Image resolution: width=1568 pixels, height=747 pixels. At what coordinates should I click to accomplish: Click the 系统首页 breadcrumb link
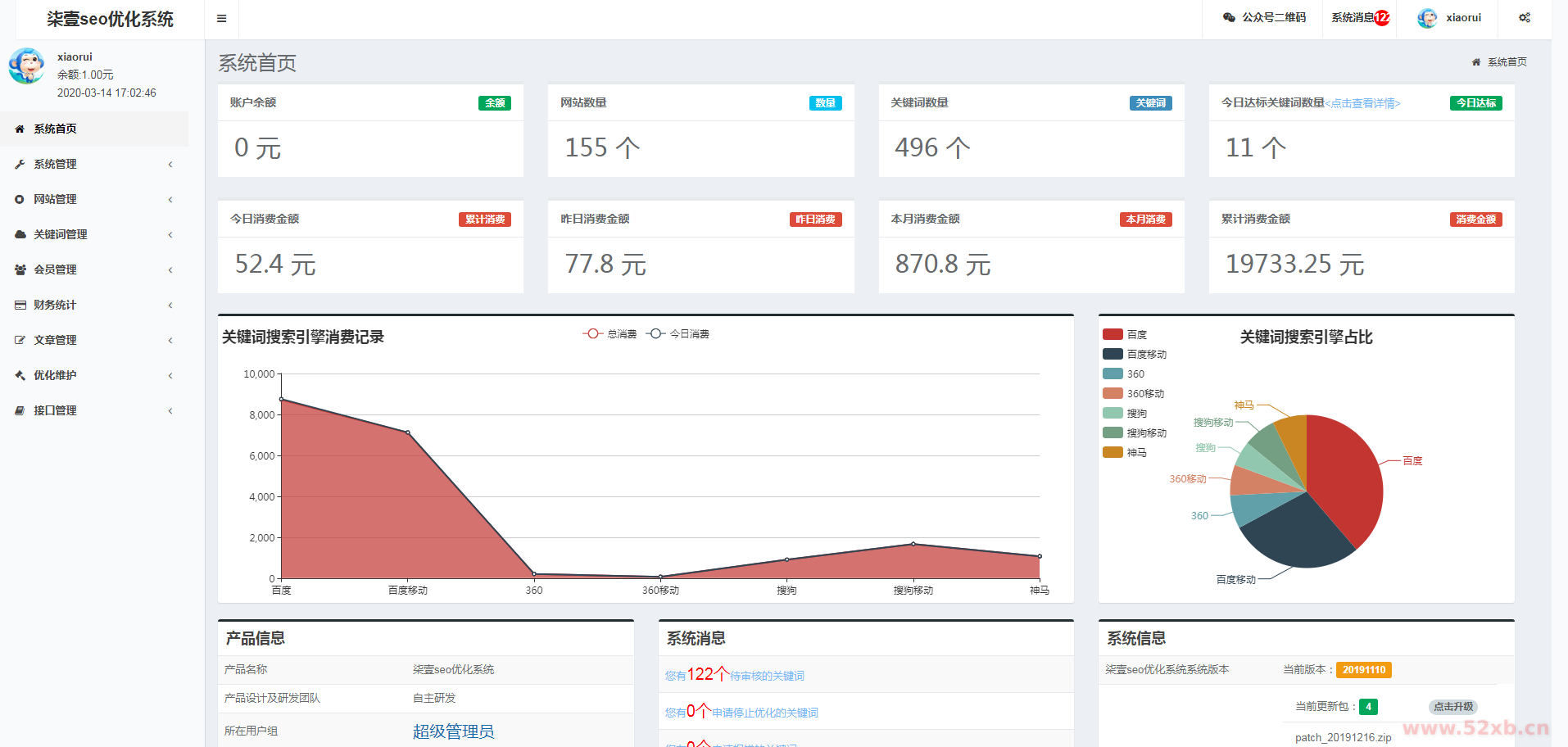[x=1507, y=61]
